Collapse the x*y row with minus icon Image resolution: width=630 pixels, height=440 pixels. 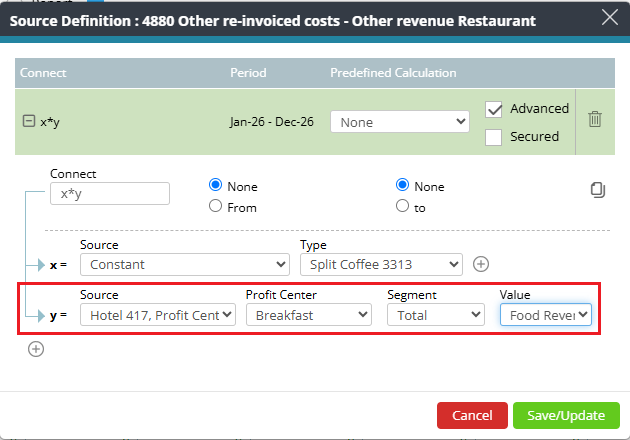click(29, 121)
